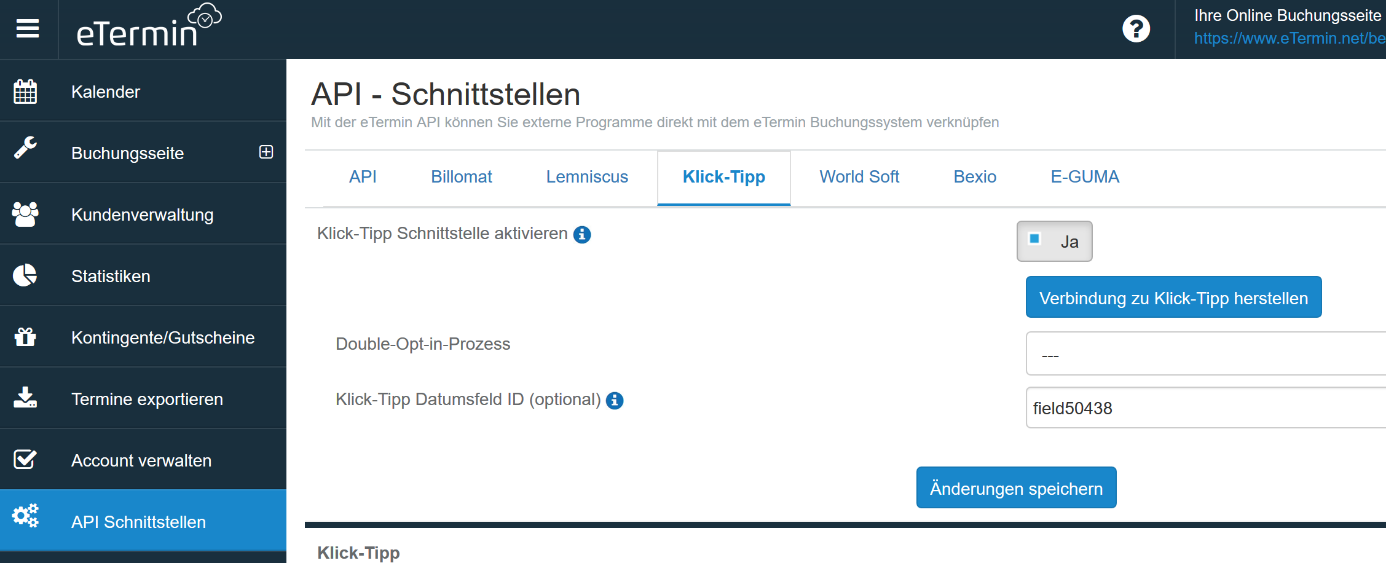This screenshot has height=563, width=1386.
Task: Click the Kalender calendar icon
Action: pyautogui.click(x=25, y=92)
